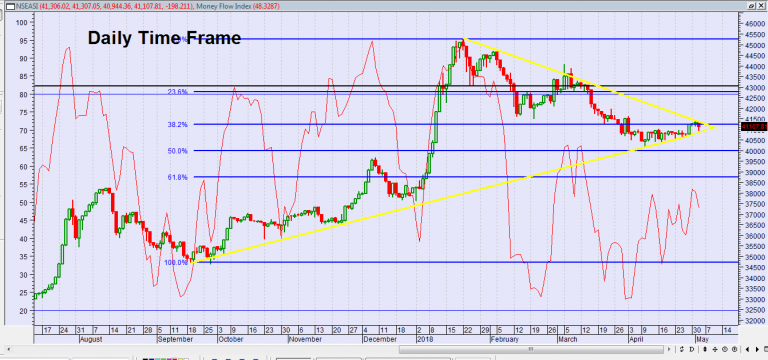This screenshot has width=768, height=360.
Task: Click the April month label on time axis
Action: [635, 339]
